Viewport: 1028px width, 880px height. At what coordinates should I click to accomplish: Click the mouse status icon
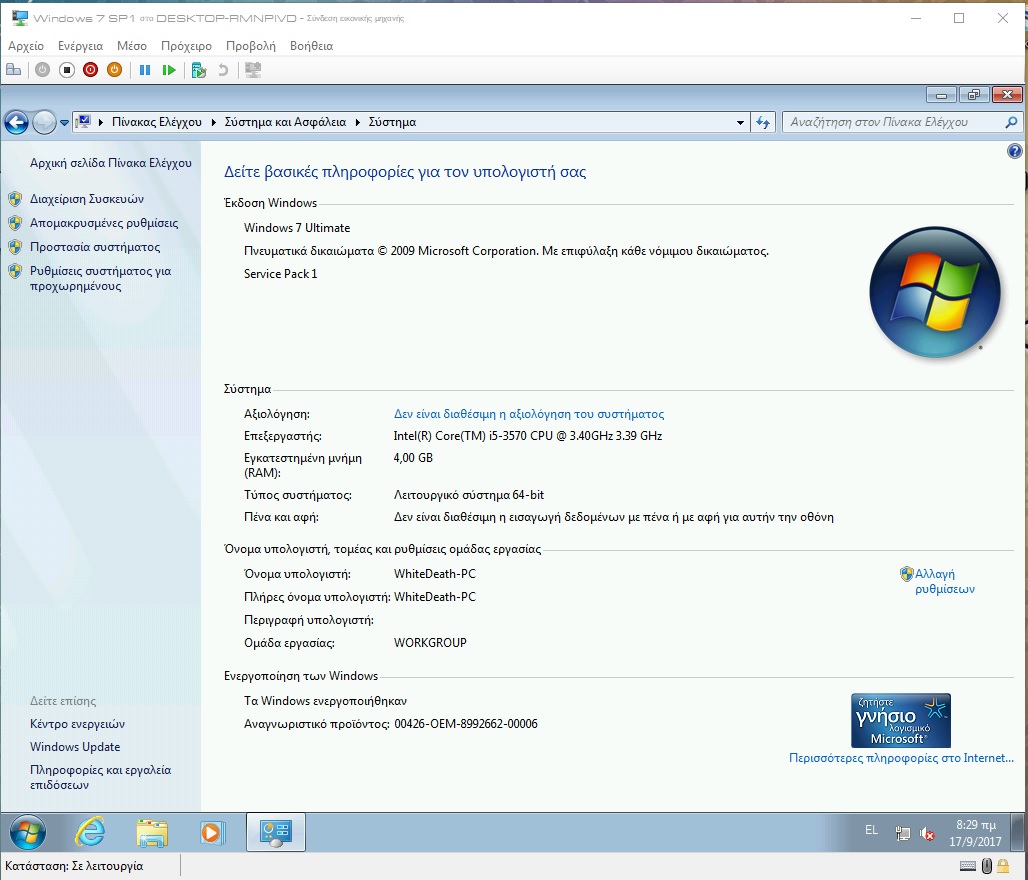tap(987, 866)
